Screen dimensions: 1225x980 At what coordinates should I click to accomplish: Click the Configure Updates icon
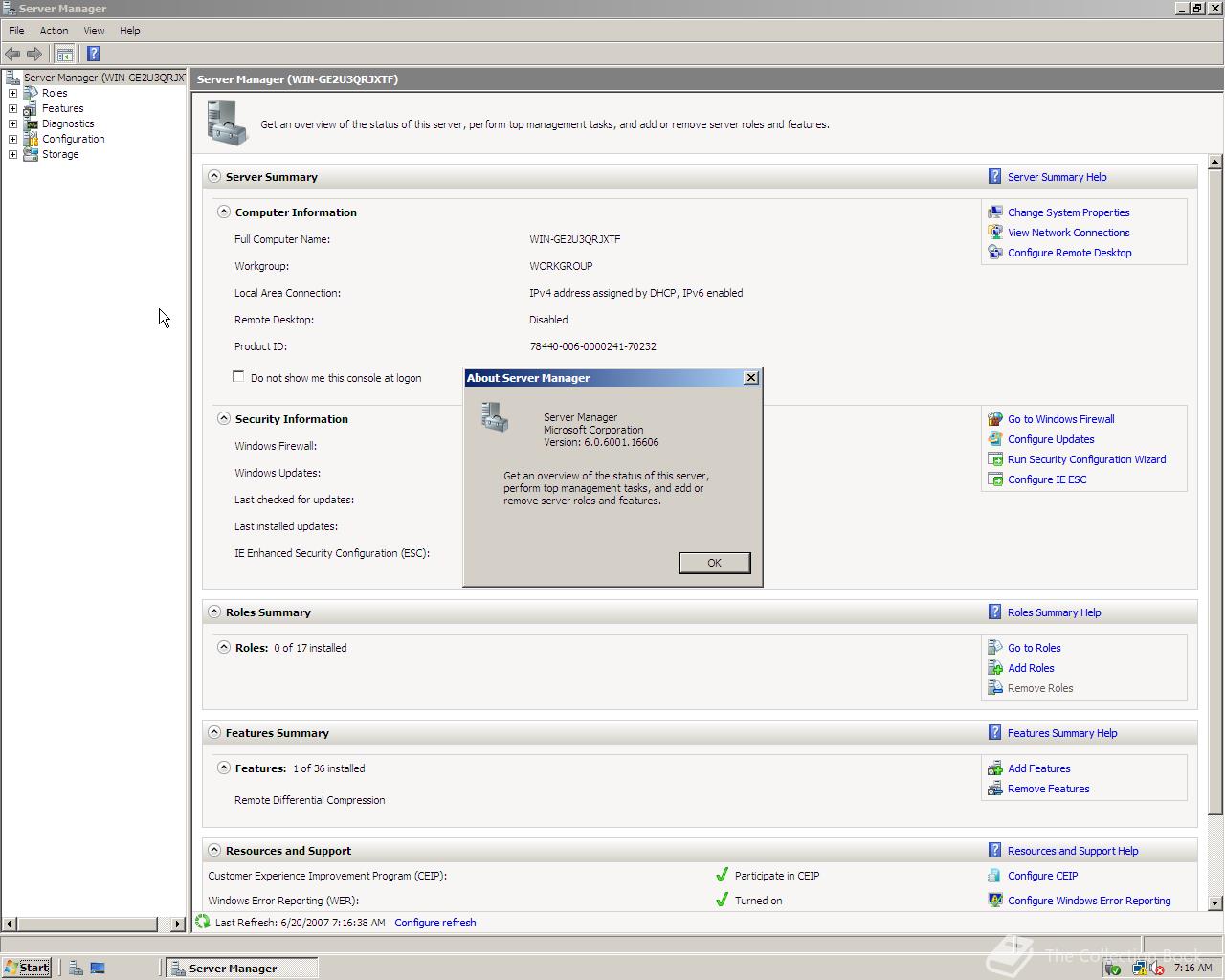995,439
